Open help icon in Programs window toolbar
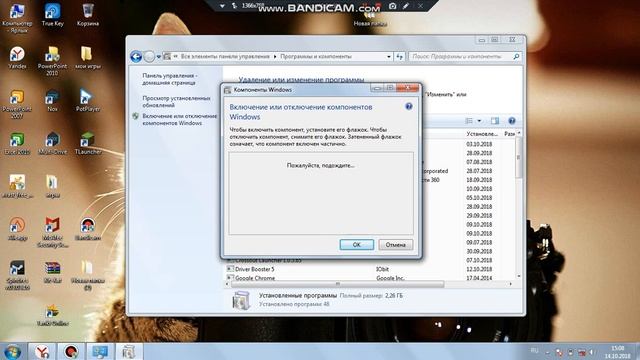The image size is (640, 360). pos(511,121)
